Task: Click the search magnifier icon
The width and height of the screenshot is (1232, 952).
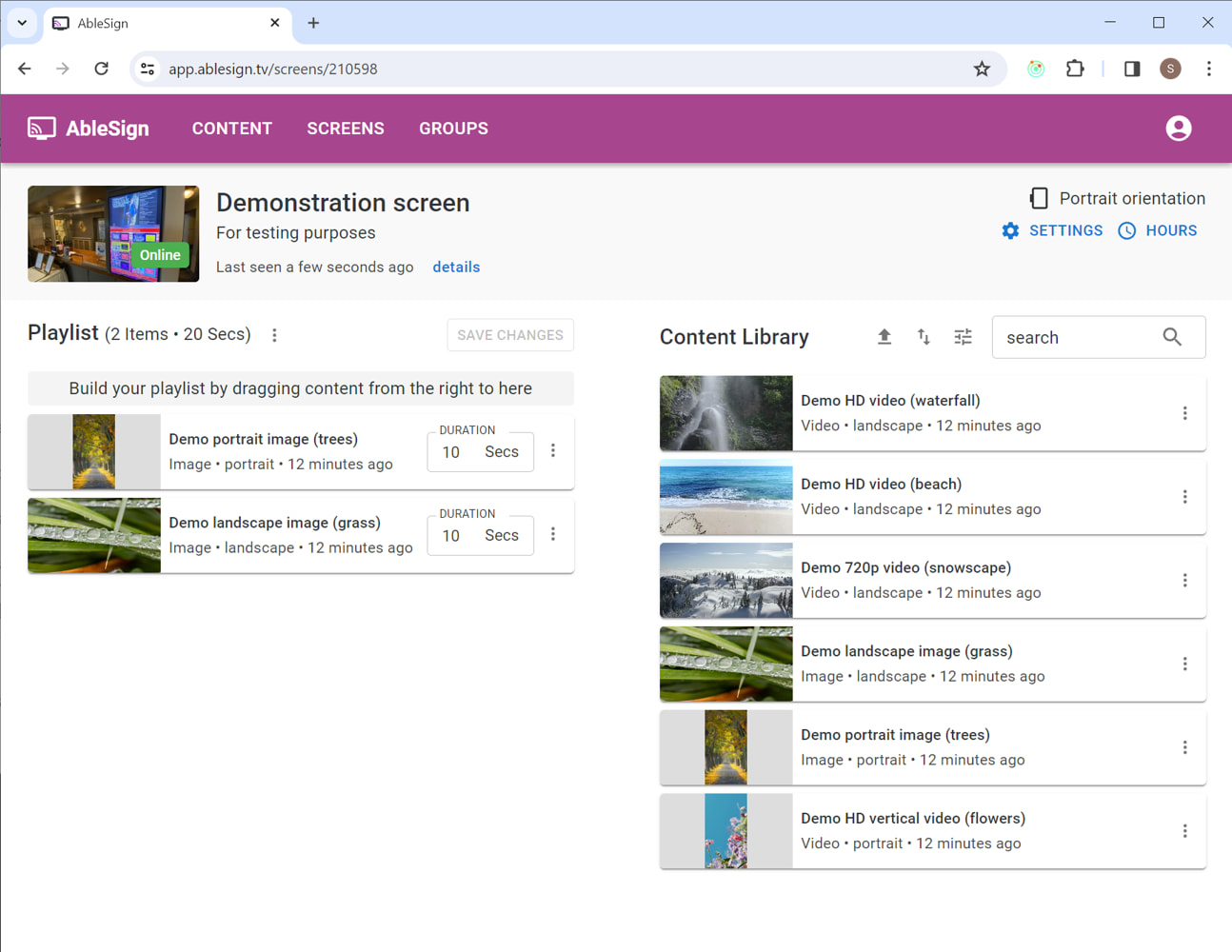Action: [x=1172, y=337]
